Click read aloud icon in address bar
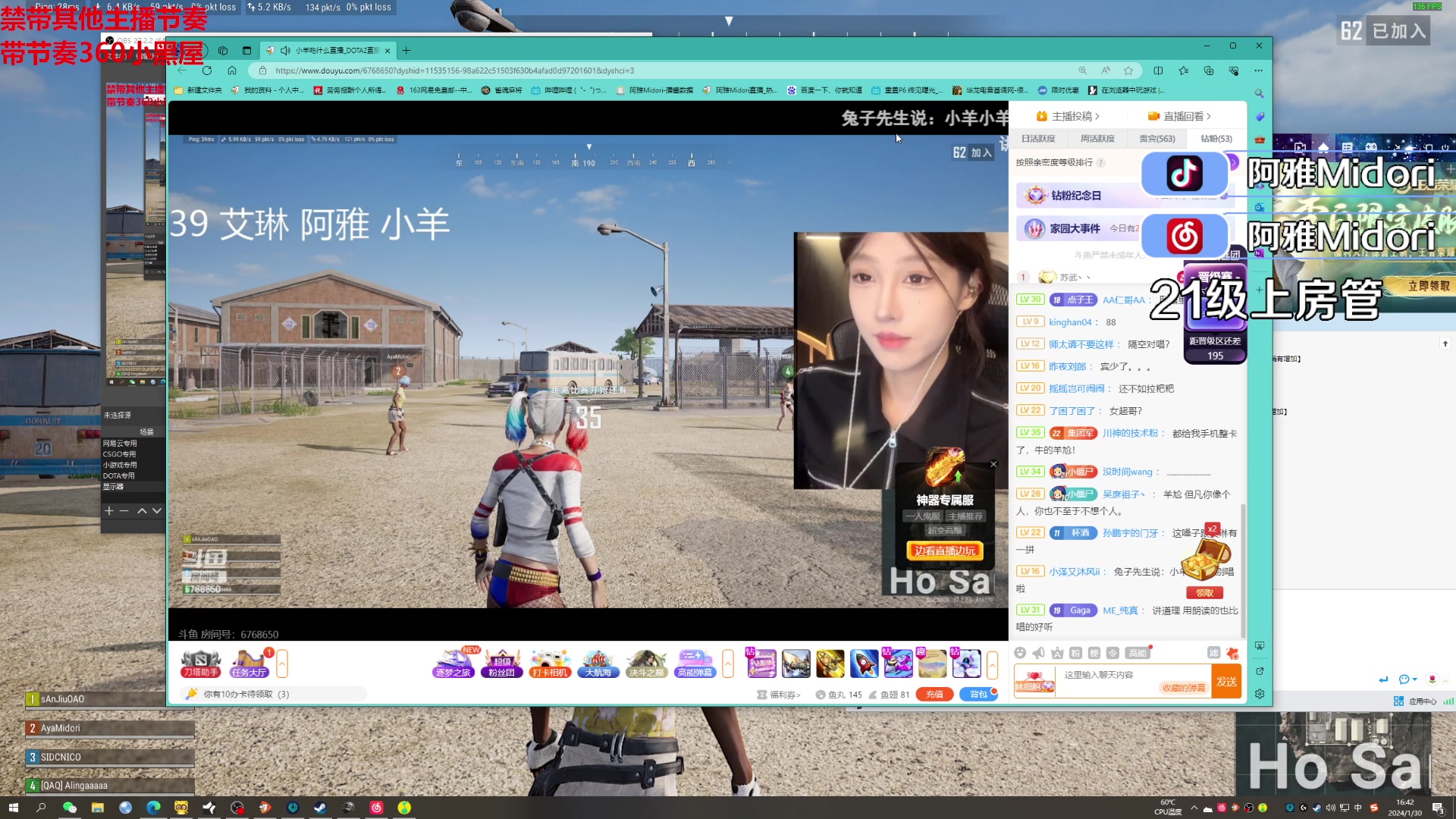Image resolution: width=1456 pixels, height=819 pixels. [x=1106, y=71]
